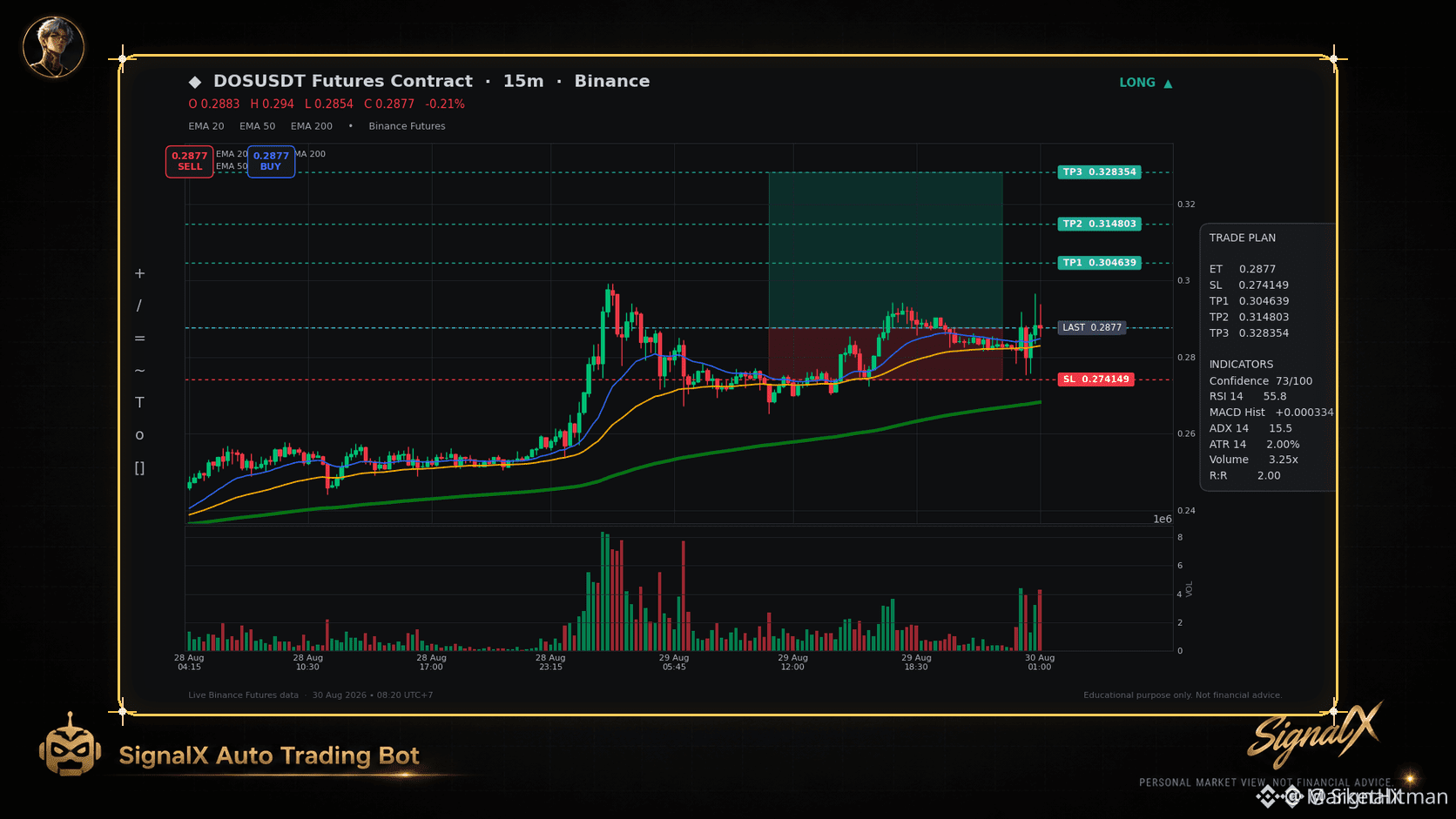
Task: Select the T text tool
Action: point(139,402)
